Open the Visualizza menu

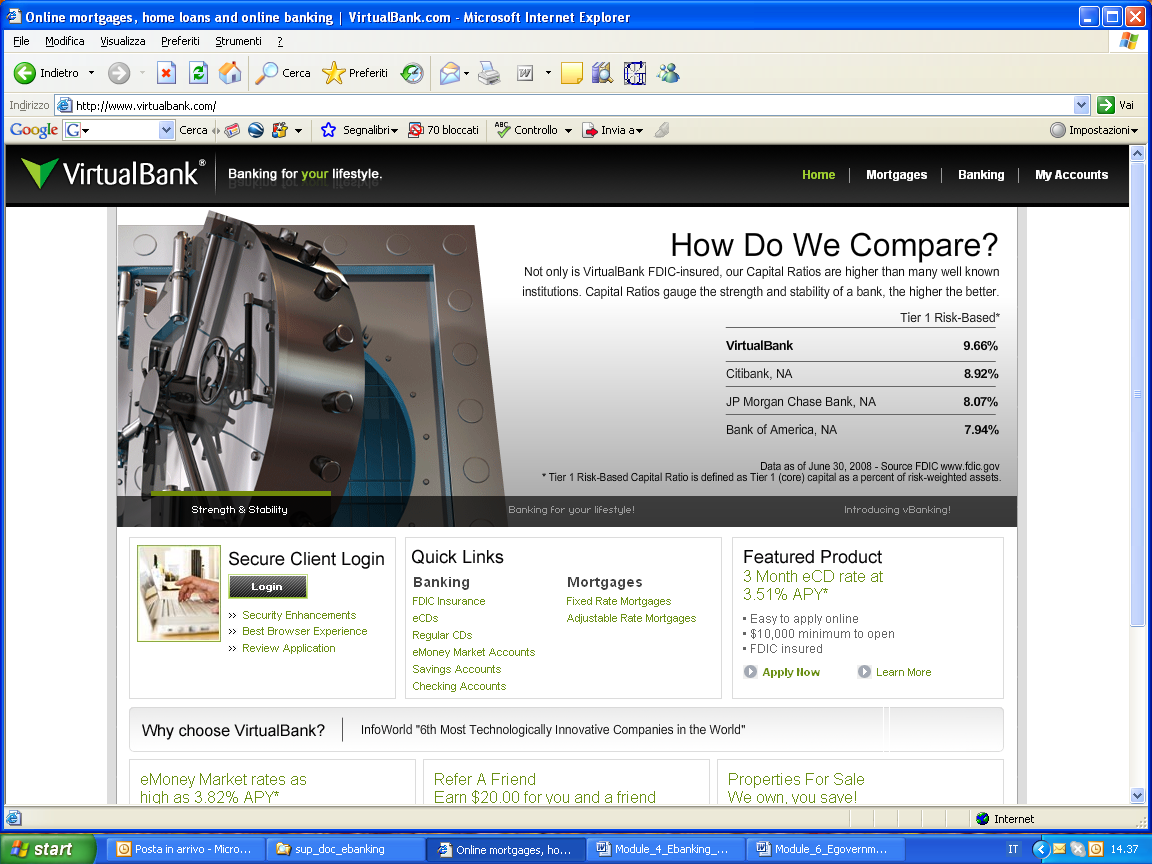click(123, 41)
